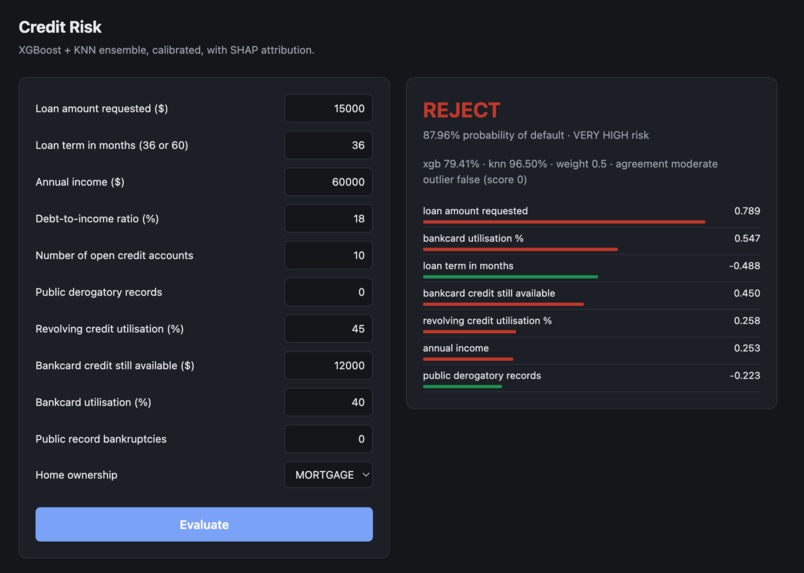The height and width of the screenshot is (573, 804).
Task: Click the green bar under public derogatory records
Action: (463, 387)
